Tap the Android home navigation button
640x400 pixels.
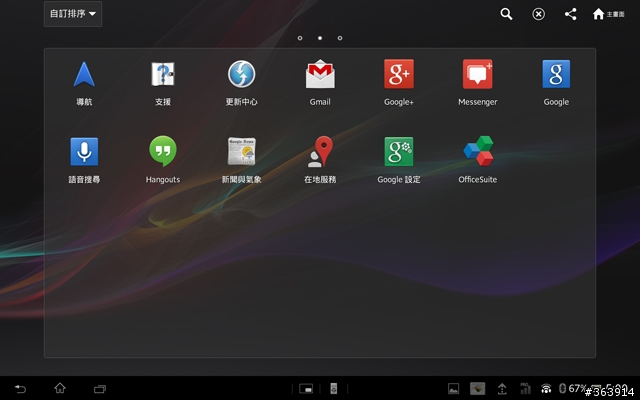click(x=60, y=388)
